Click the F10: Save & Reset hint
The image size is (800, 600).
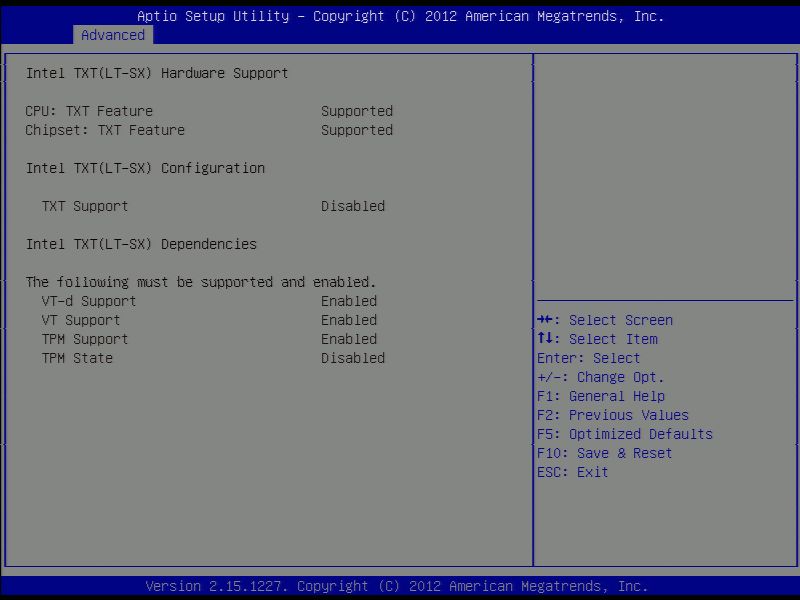tap(605, 453)
